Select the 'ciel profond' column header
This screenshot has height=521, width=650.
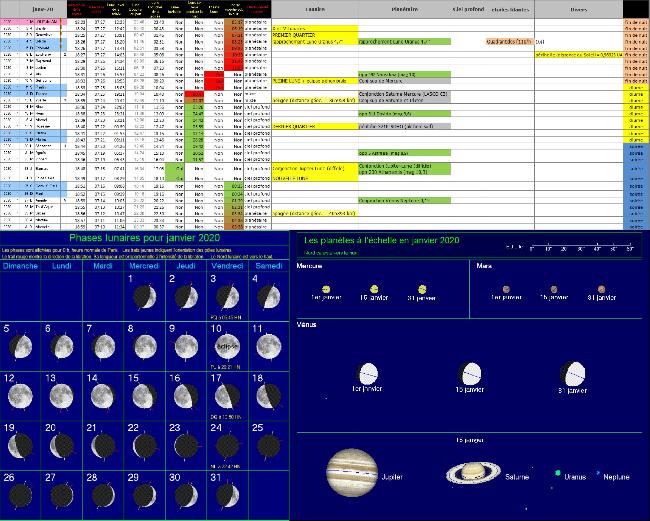[468, 9]
